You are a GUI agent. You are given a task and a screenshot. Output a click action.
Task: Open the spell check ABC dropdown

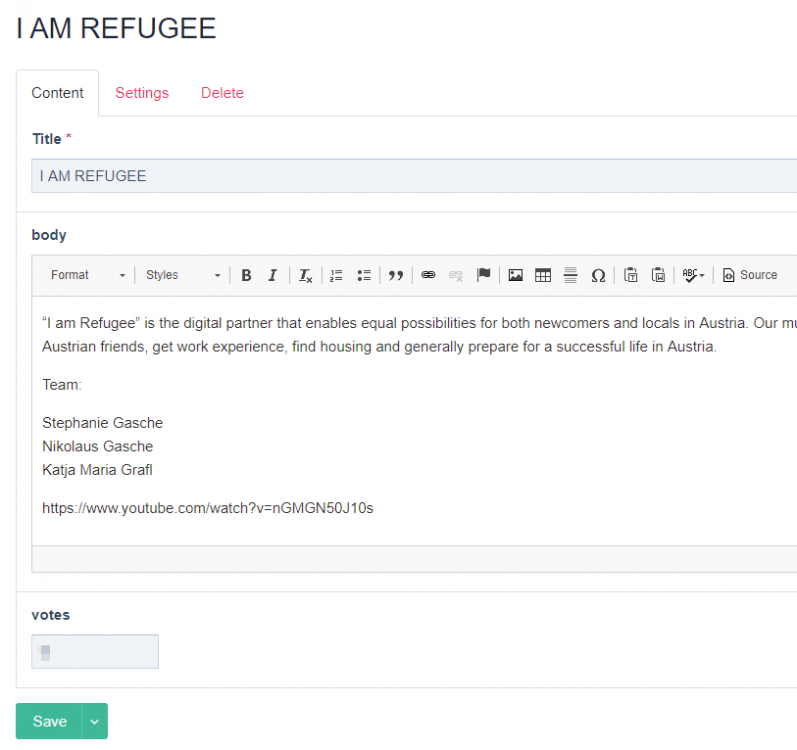click(693, 275)
